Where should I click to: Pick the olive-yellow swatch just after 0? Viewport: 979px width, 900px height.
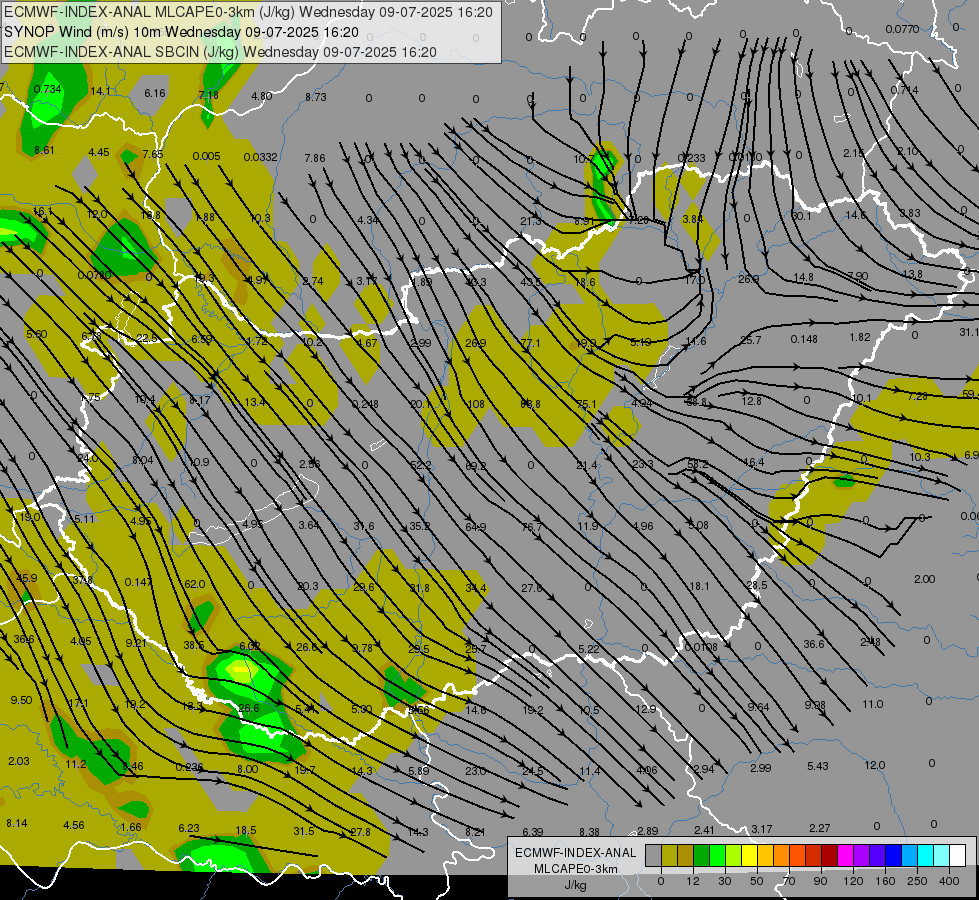pyautogui.click(x=669, y=855)
